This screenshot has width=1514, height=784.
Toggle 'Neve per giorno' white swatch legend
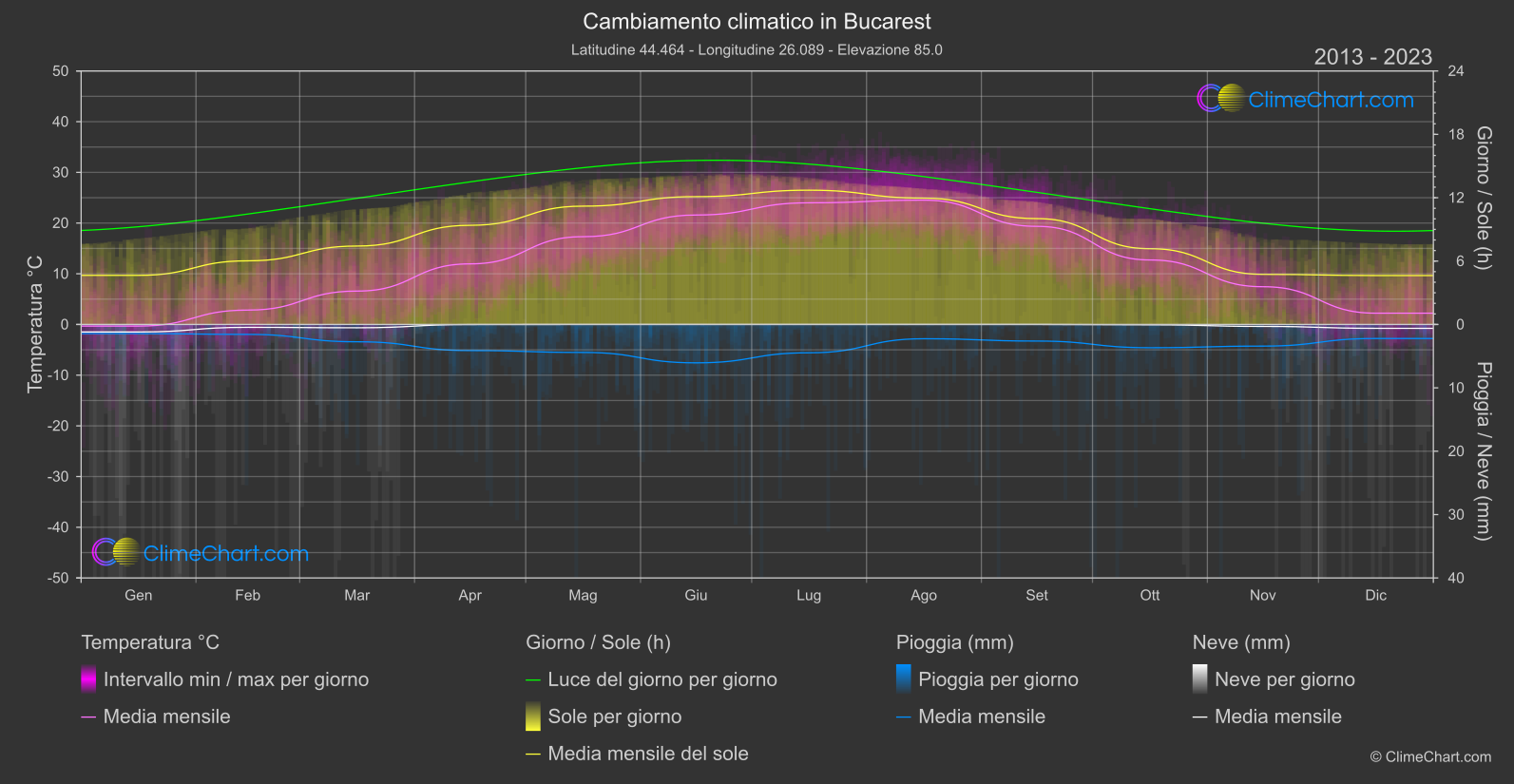1274,679
